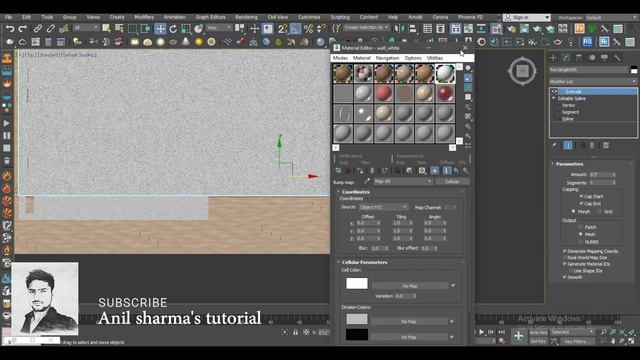Click the Pick Material eyedropper beside Bump map

coord(367,181)
